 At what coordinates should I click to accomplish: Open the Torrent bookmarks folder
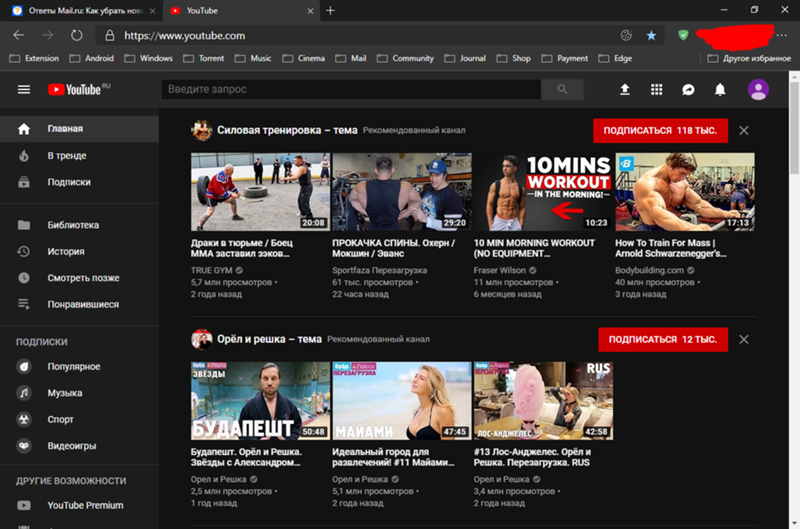(x=204, y=58)
